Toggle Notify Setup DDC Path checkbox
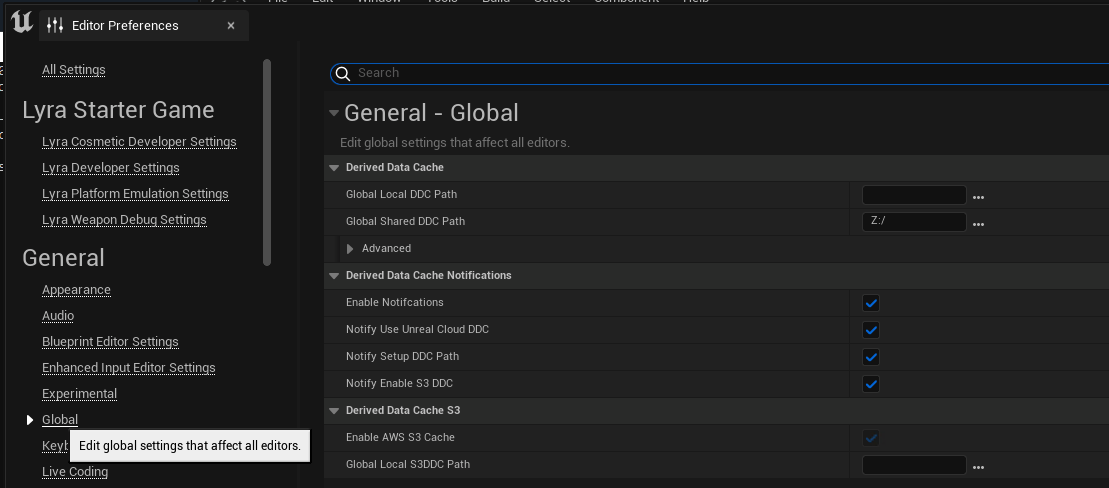The image size is (1109, 488). point(871,356)
